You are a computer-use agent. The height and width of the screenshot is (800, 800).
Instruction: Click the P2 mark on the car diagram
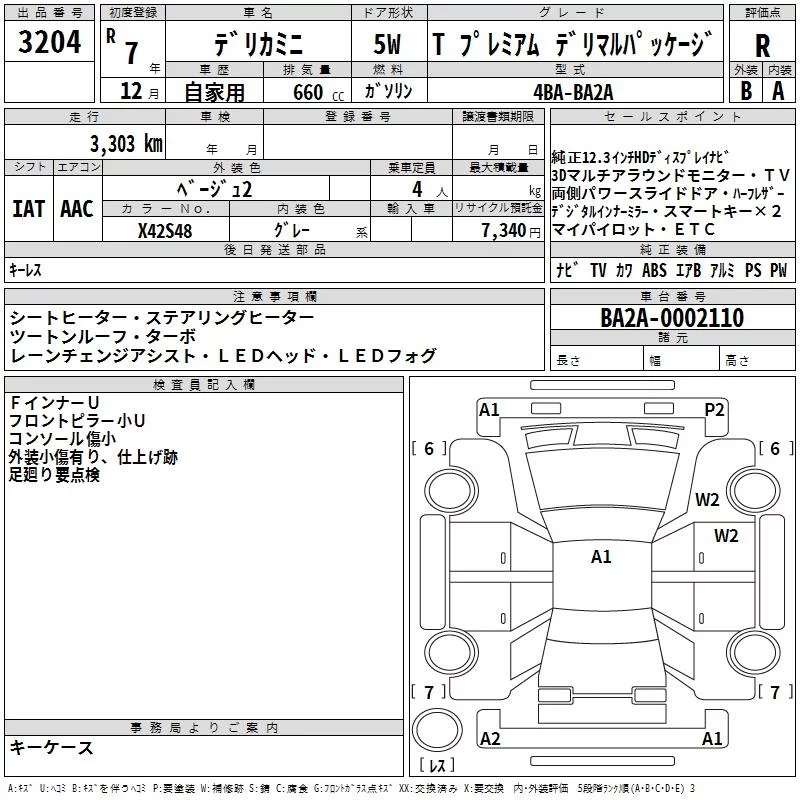click(x=714, y=410)
